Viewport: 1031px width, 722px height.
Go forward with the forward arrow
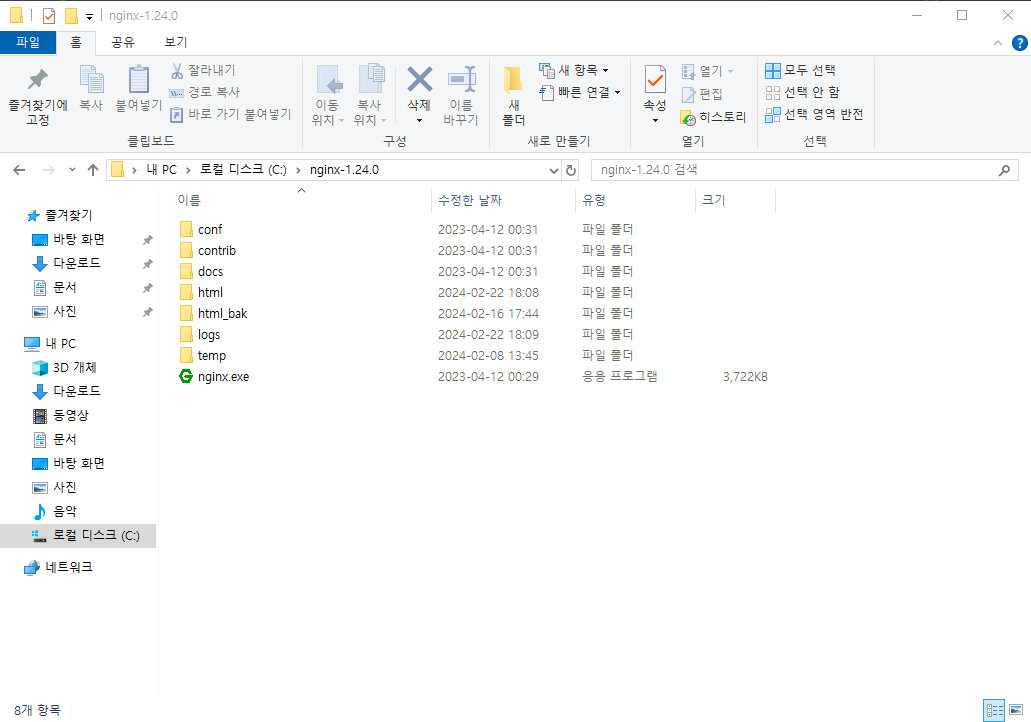49,170
